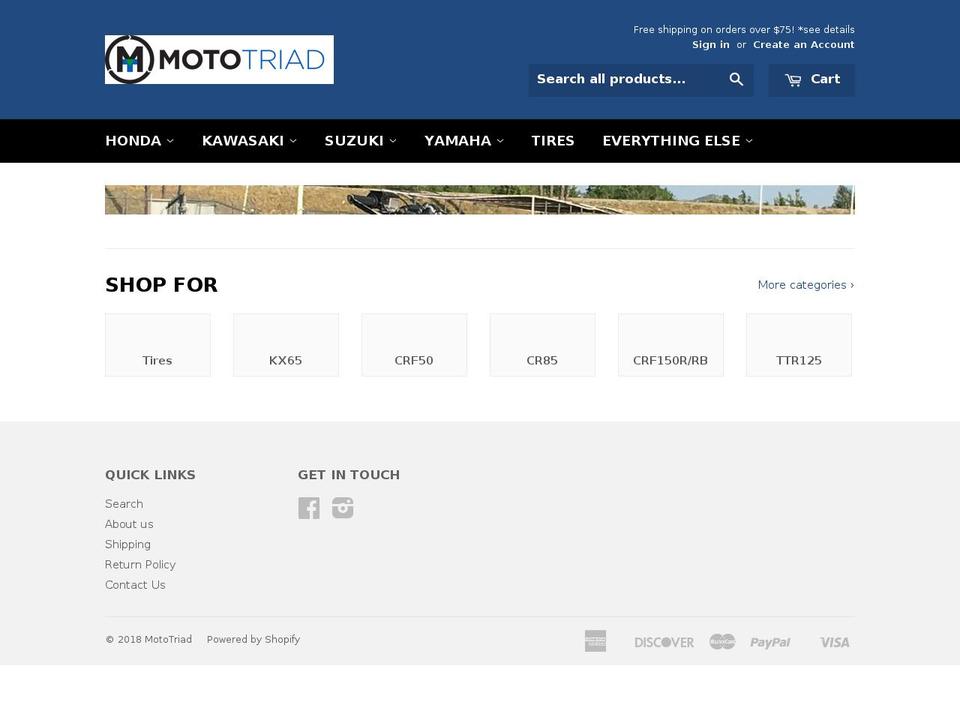Viewport: 960px width, 720px height.
Task: Open the Return Policy link
Action: [x=140, y=564]
